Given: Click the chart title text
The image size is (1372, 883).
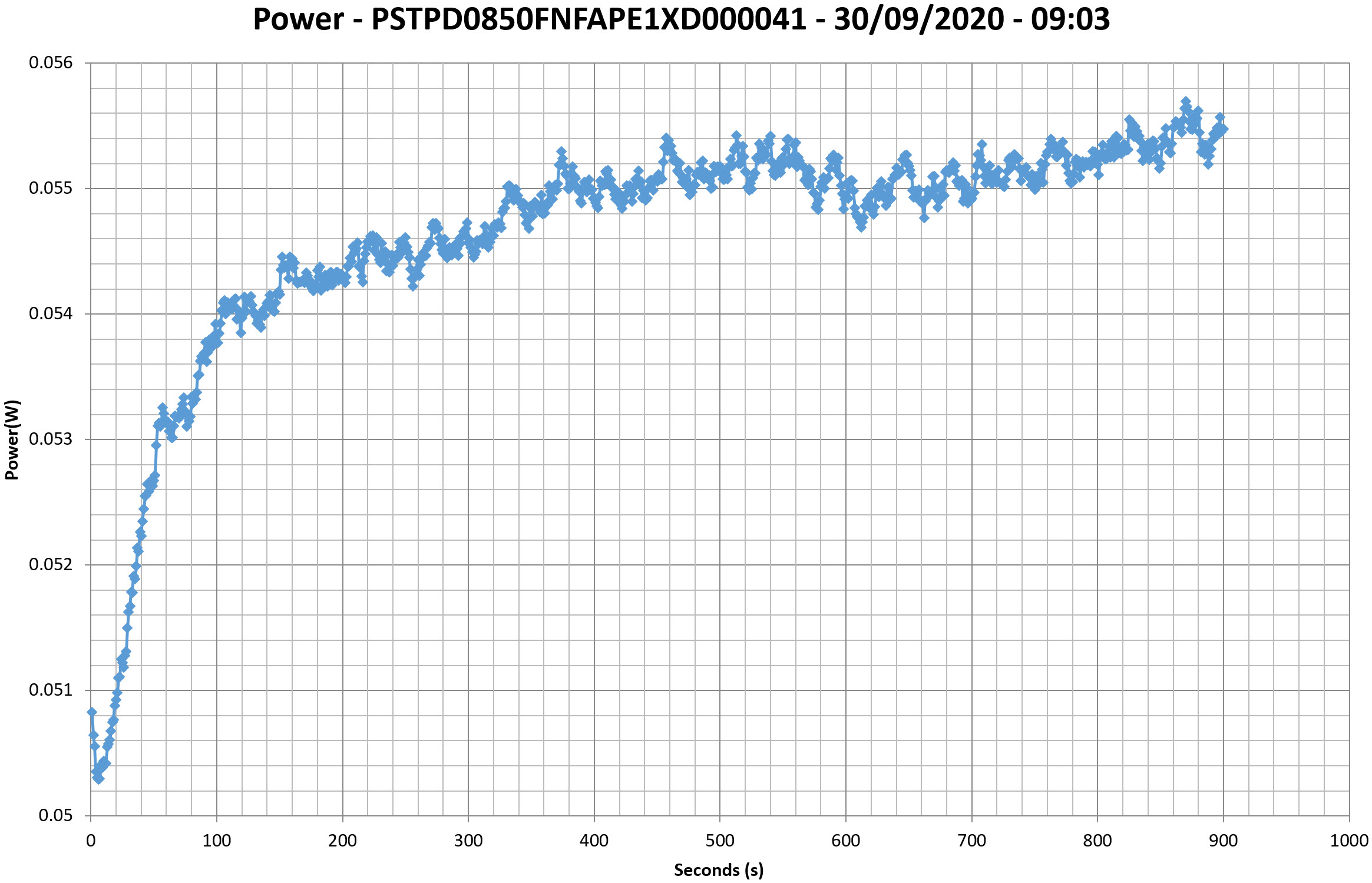Looking at the screenshot, I should click(681, 19).
